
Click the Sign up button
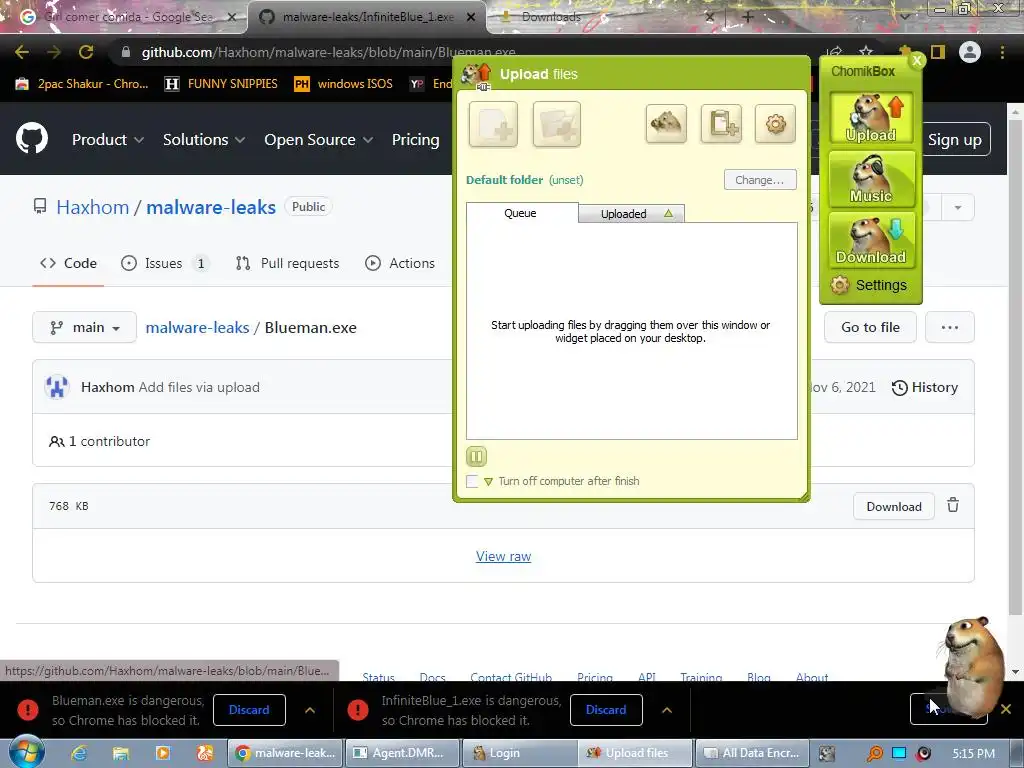click(x=954, y=140)
